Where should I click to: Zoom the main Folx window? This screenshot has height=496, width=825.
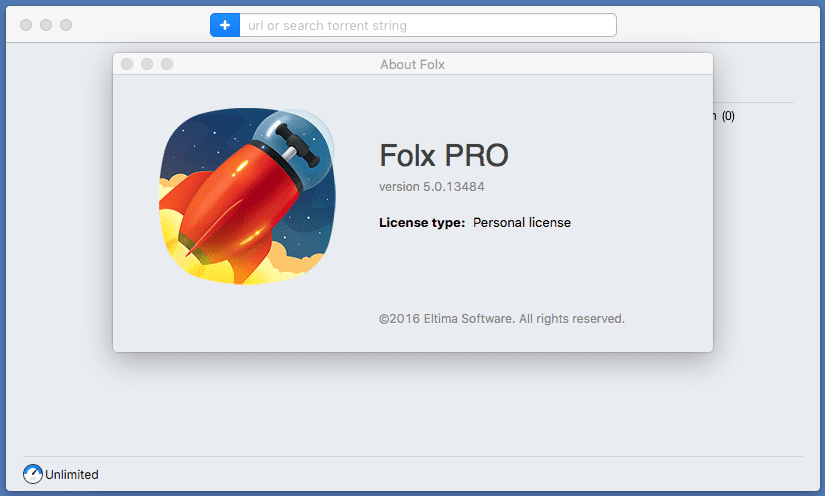(x=66, y=25)
